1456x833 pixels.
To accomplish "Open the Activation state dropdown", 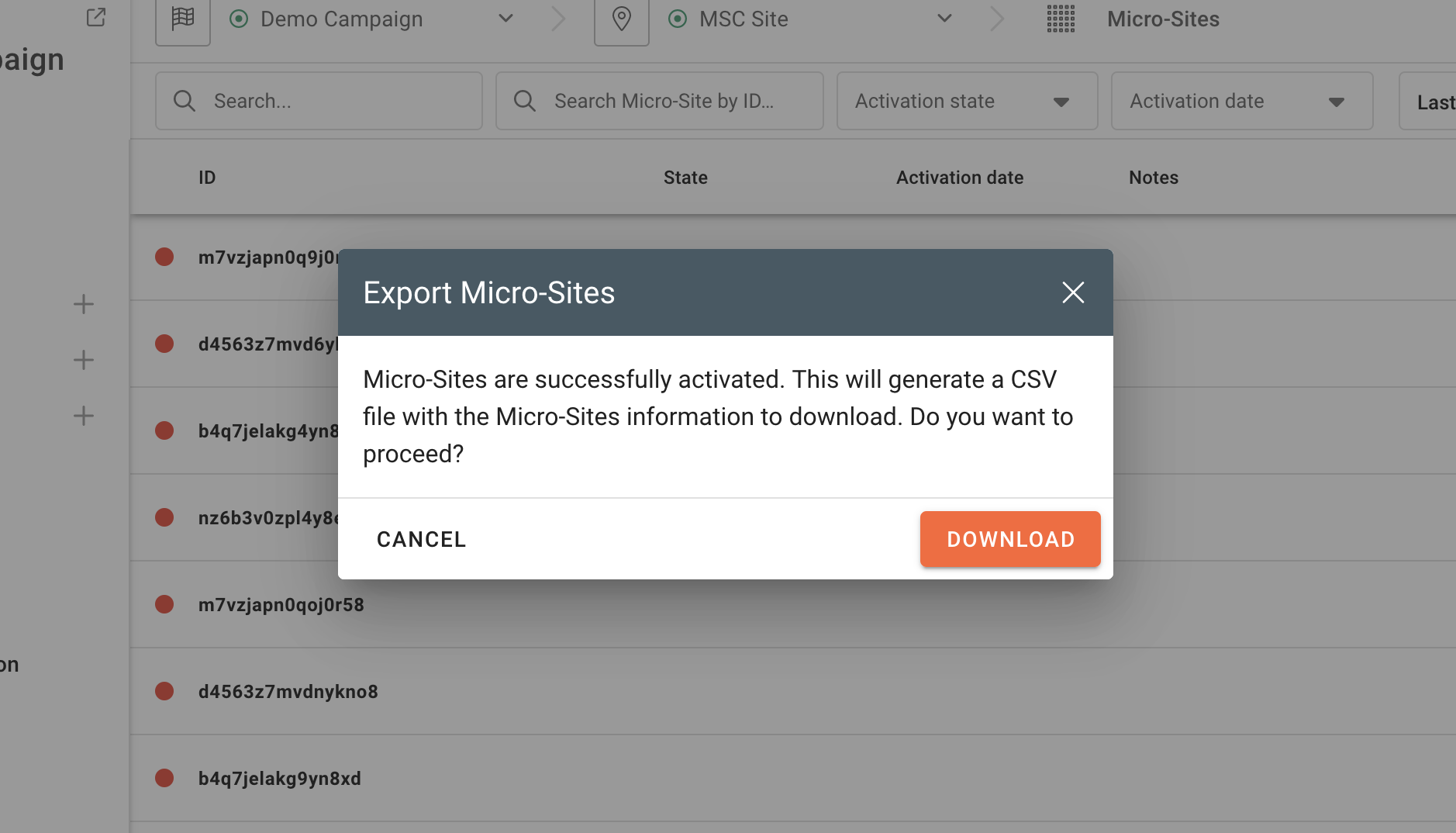I will coord(966,101).
